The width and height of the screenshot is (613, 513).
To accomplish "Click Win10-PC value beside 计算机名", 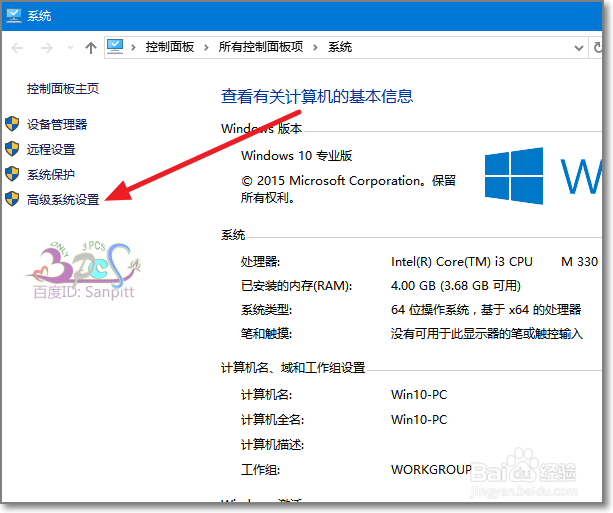I will click(x=419, y=395).
